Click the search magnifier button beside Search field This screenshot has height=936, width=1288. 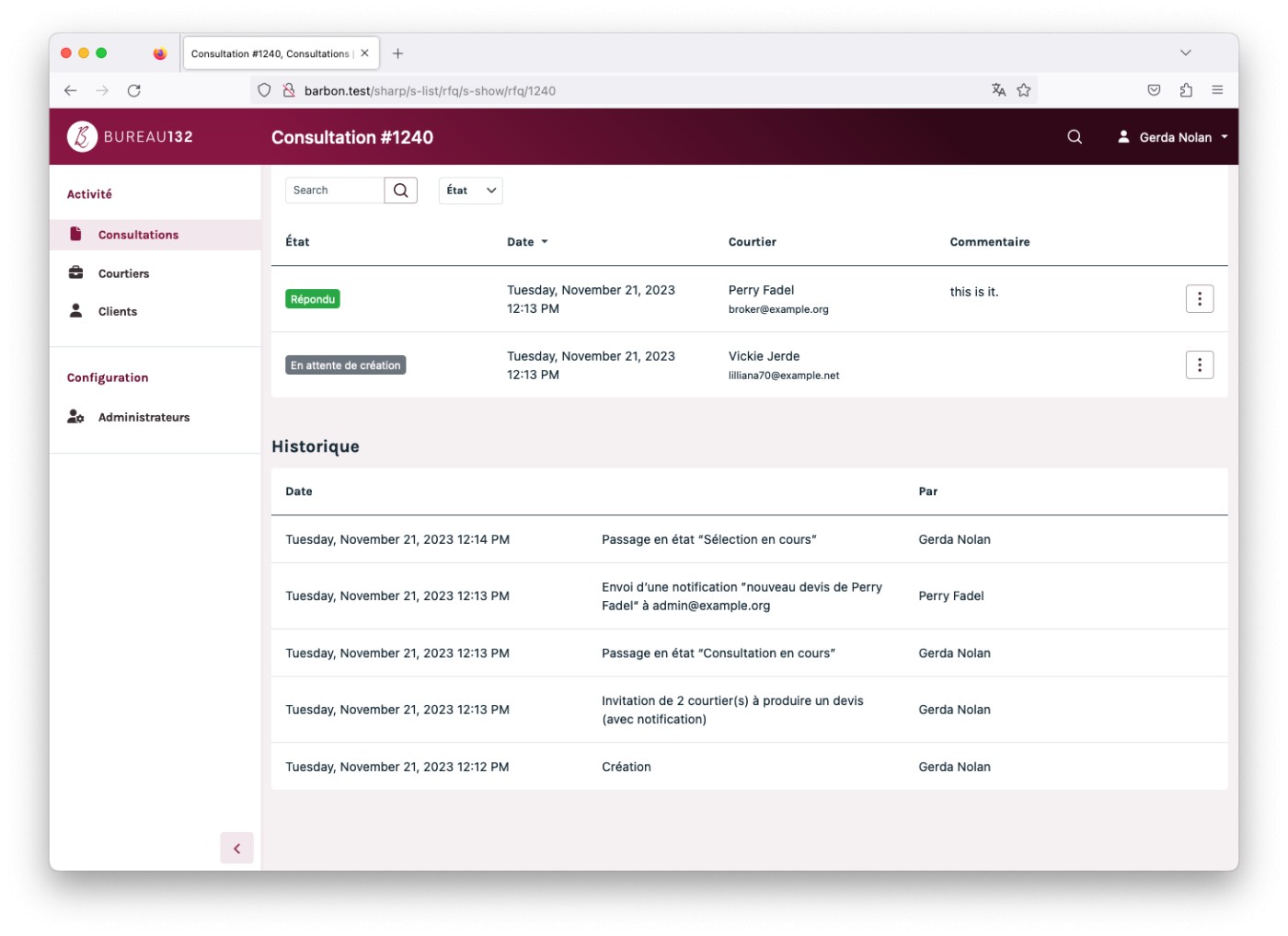400,191
